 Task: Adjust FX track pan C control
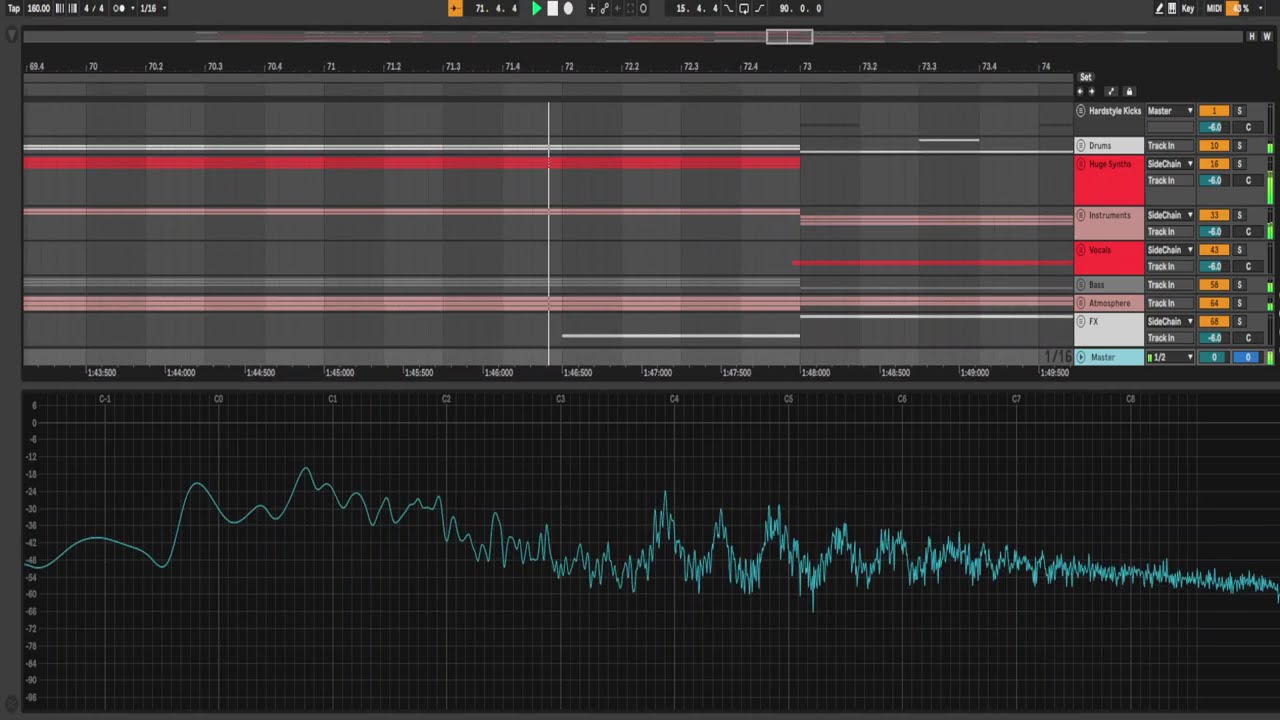(x=1248, y=338)
